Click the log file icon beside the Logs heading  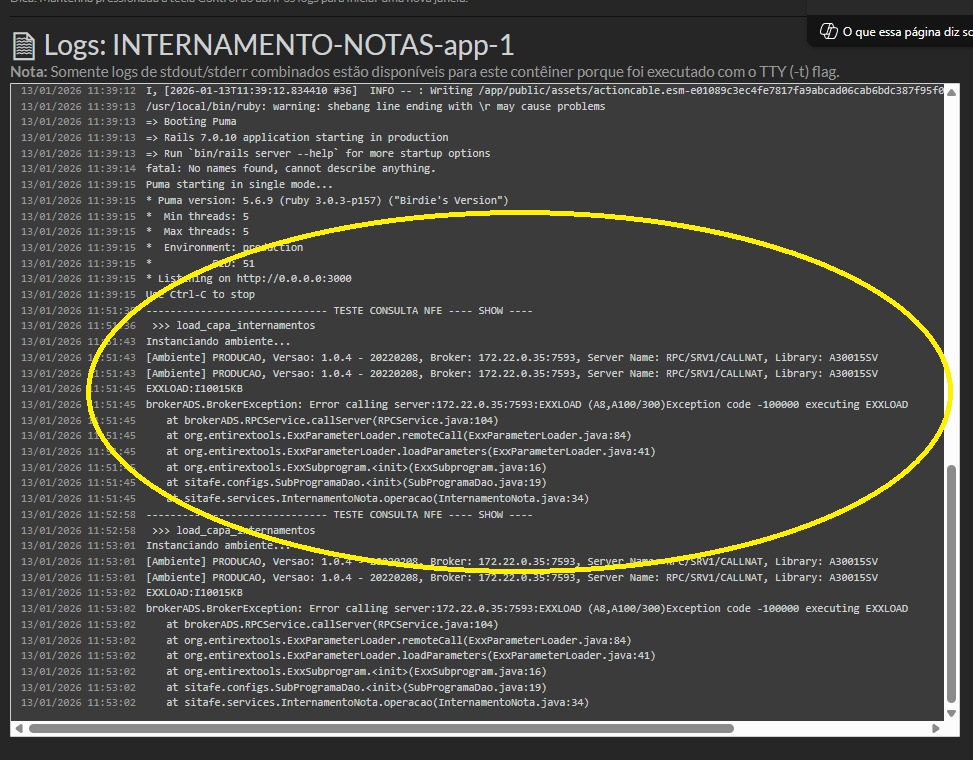[x=24, y=45]
